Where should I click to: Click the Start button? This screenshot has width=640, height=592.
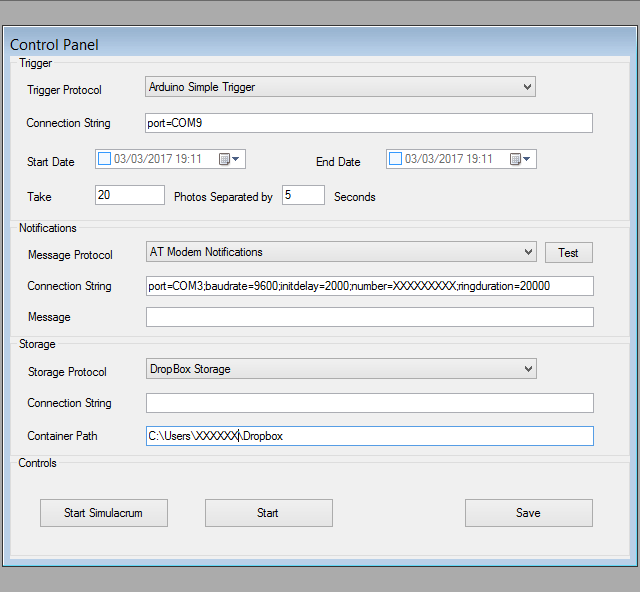click(x=269, y=513)
